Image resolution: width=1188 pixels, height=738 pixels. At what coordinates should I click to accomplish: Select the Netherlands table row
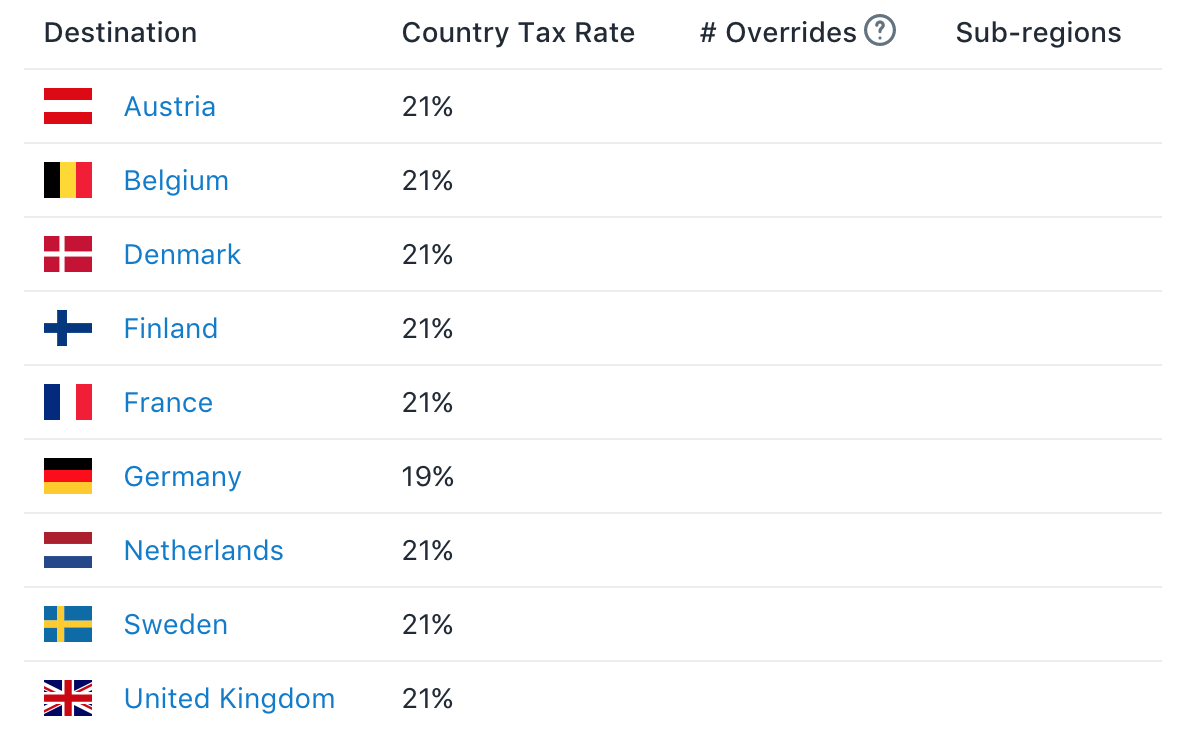point(594,550)
